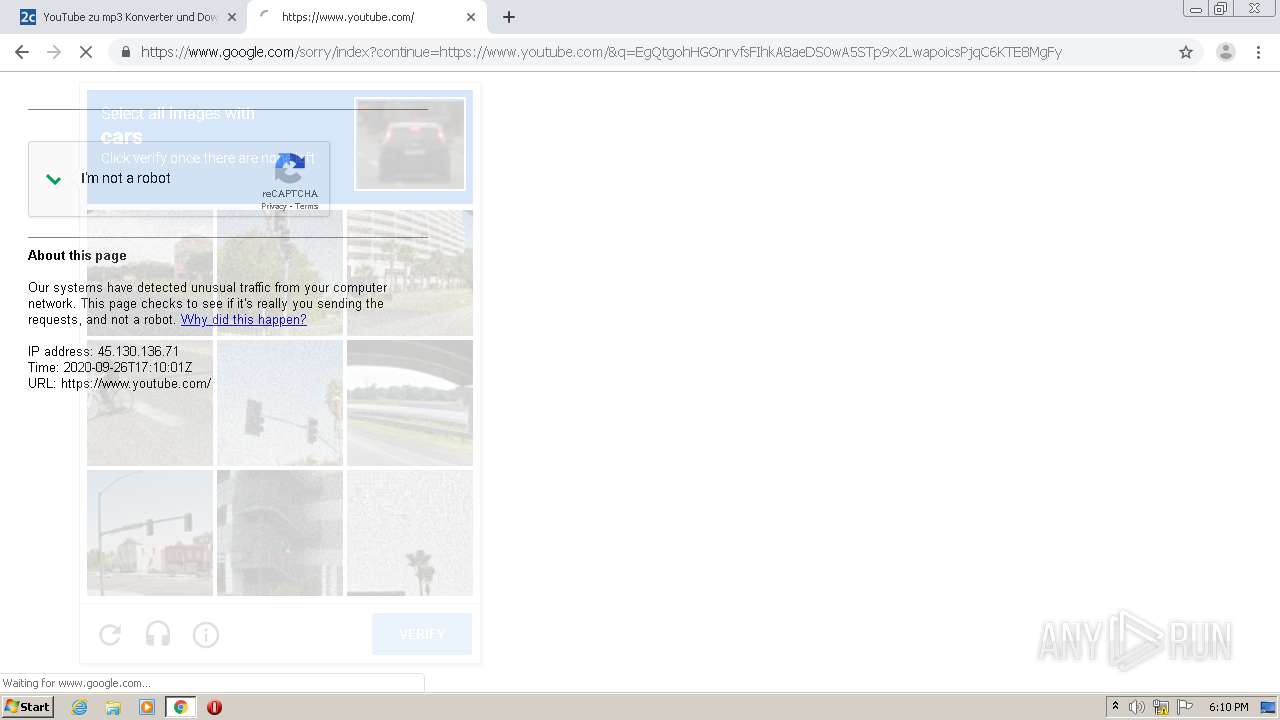
Task: Click the sample car image in captcha header
Action: click(x=410, y=144)
